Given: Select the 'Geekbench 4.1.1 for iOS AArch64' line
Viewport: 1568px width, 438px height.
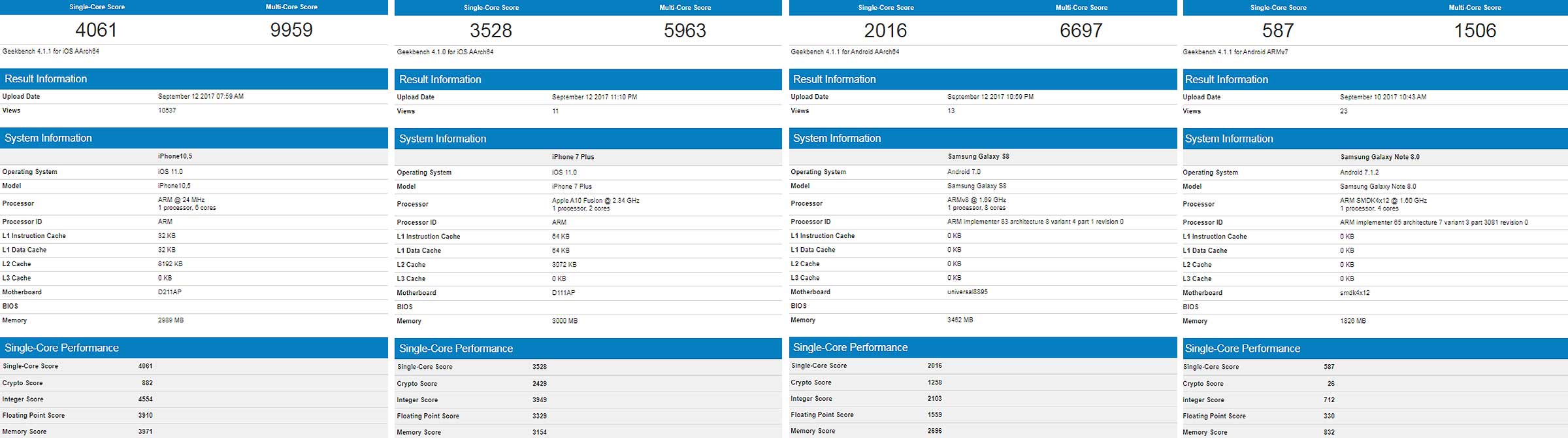Looking at the screenshot, I should [x=51, y=51].
